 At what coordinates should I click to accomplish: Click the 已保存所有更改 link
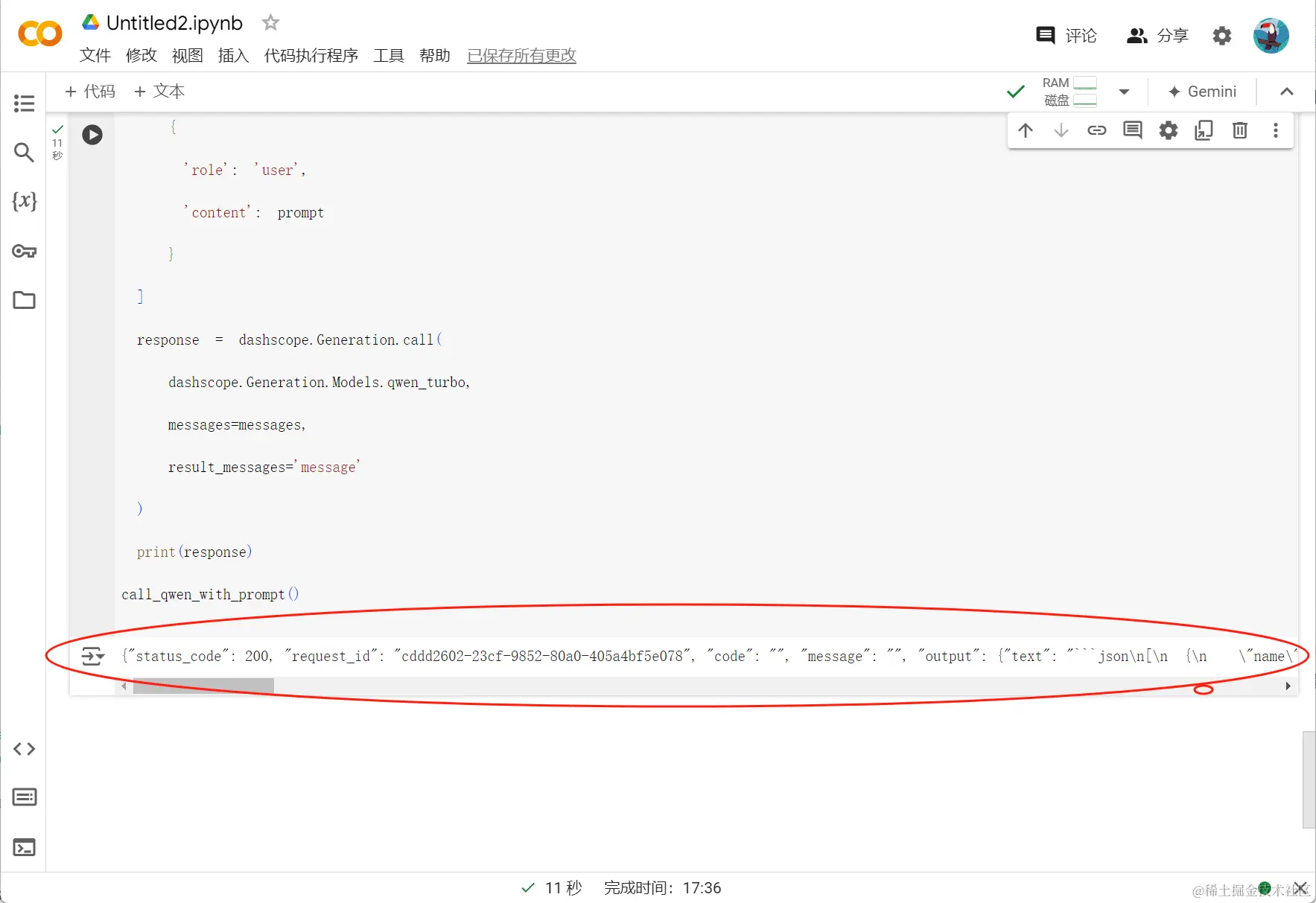click(x=521, y=55)
